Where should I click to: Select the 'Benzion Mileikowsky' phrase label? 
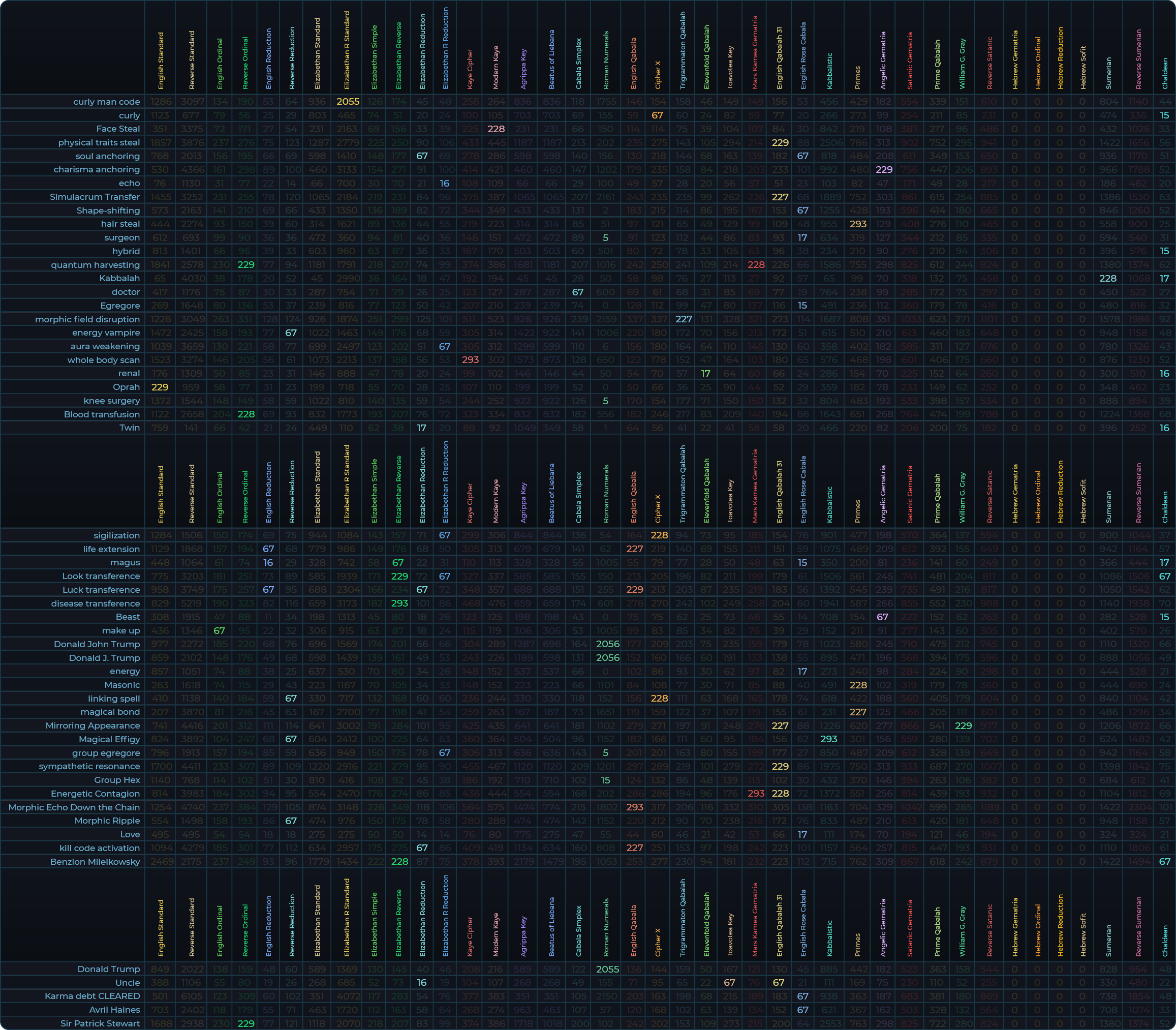point(95,862)
